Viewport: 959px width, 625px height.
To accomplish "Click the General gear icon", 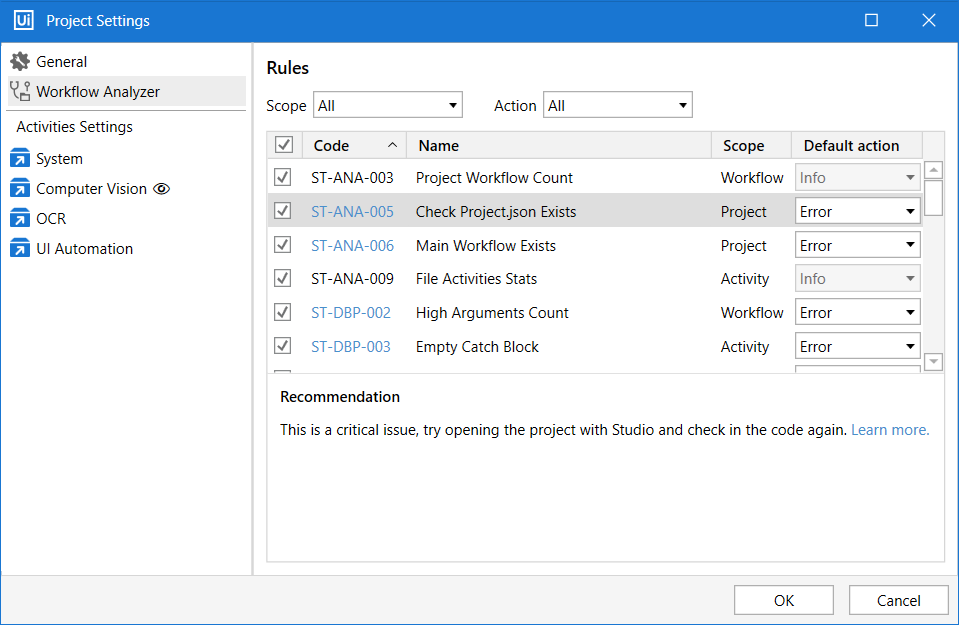I will click(x=20, y=62).
